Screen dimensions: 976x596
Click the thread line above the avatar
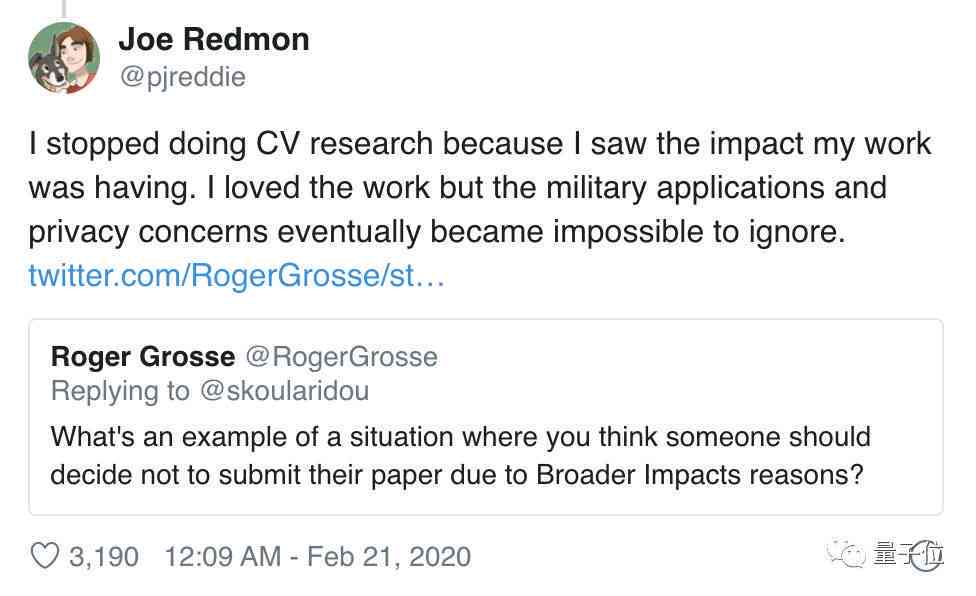[64, 8]
